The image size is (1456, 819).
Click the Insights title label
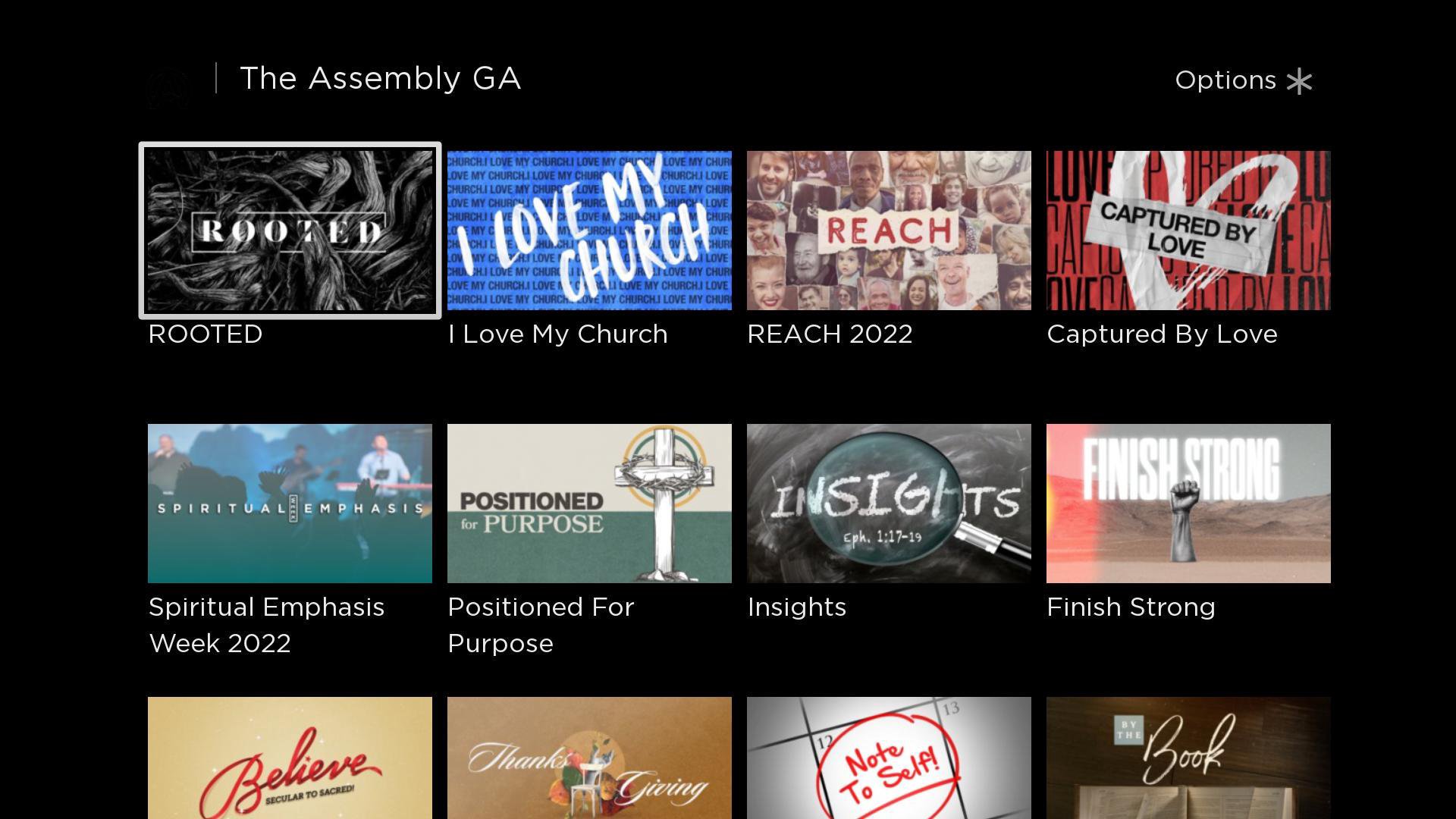[796, 607]
